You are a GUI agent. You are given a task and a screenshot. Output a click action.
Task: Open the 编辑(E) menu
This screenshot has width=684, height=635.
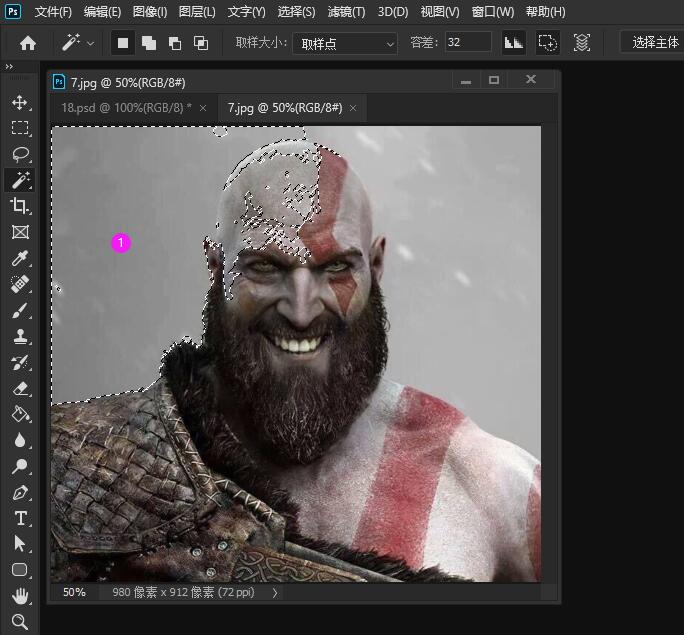102,12
